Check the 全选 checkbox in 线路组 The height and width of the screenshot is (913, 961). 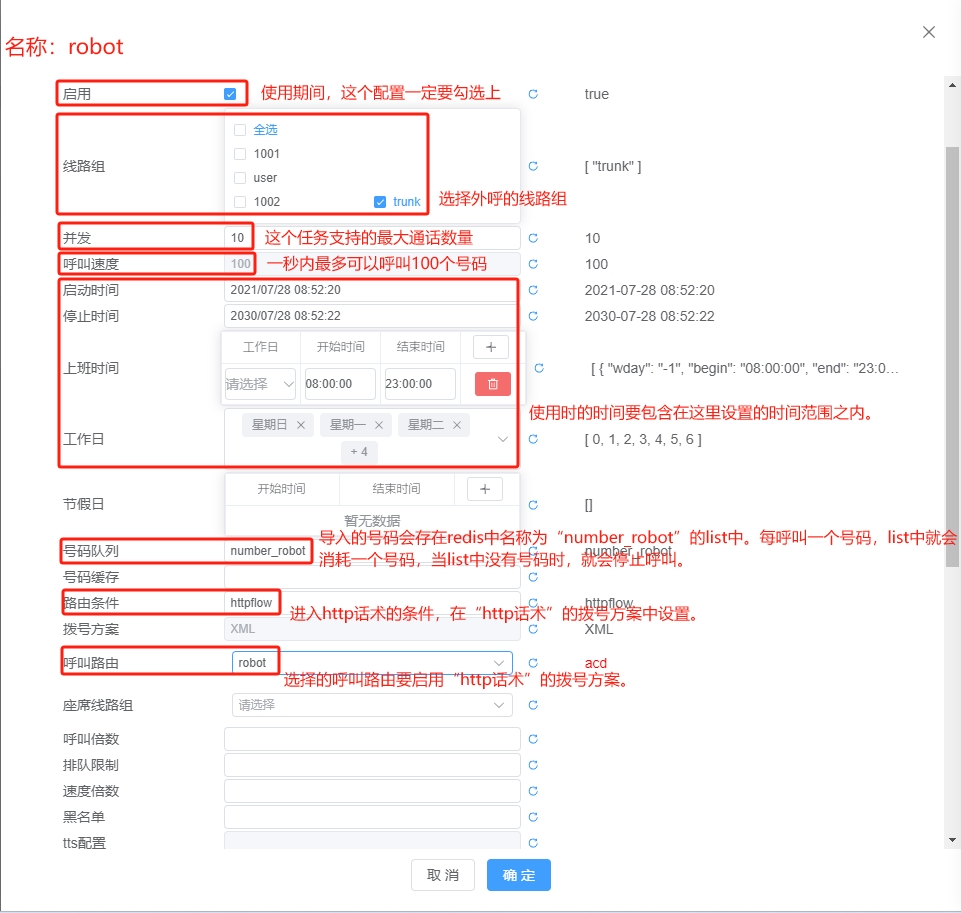[240, 130]
